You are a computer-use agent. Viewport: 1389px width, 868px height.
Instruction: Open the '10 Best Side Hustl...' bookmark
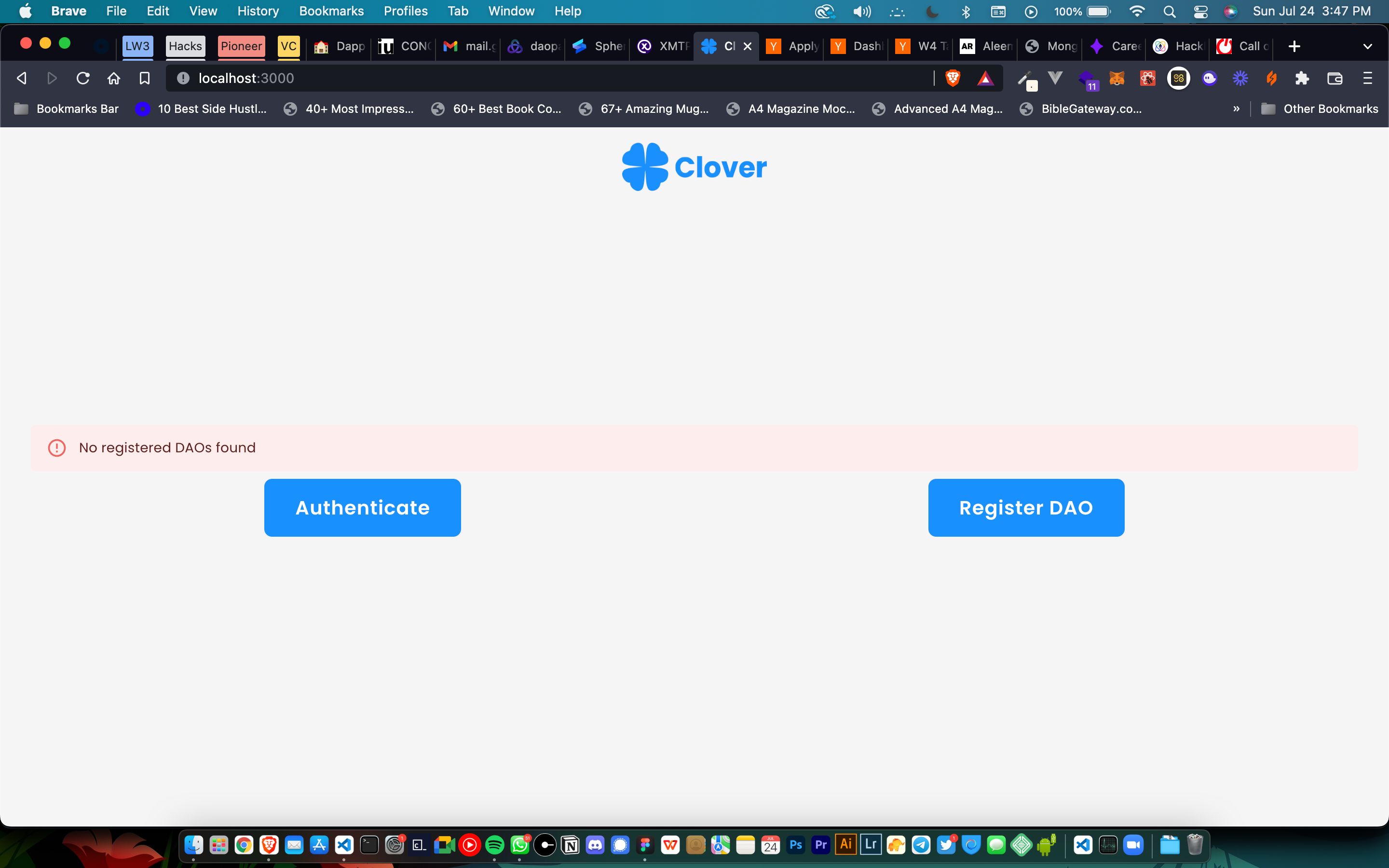click(x=201, y=108)
